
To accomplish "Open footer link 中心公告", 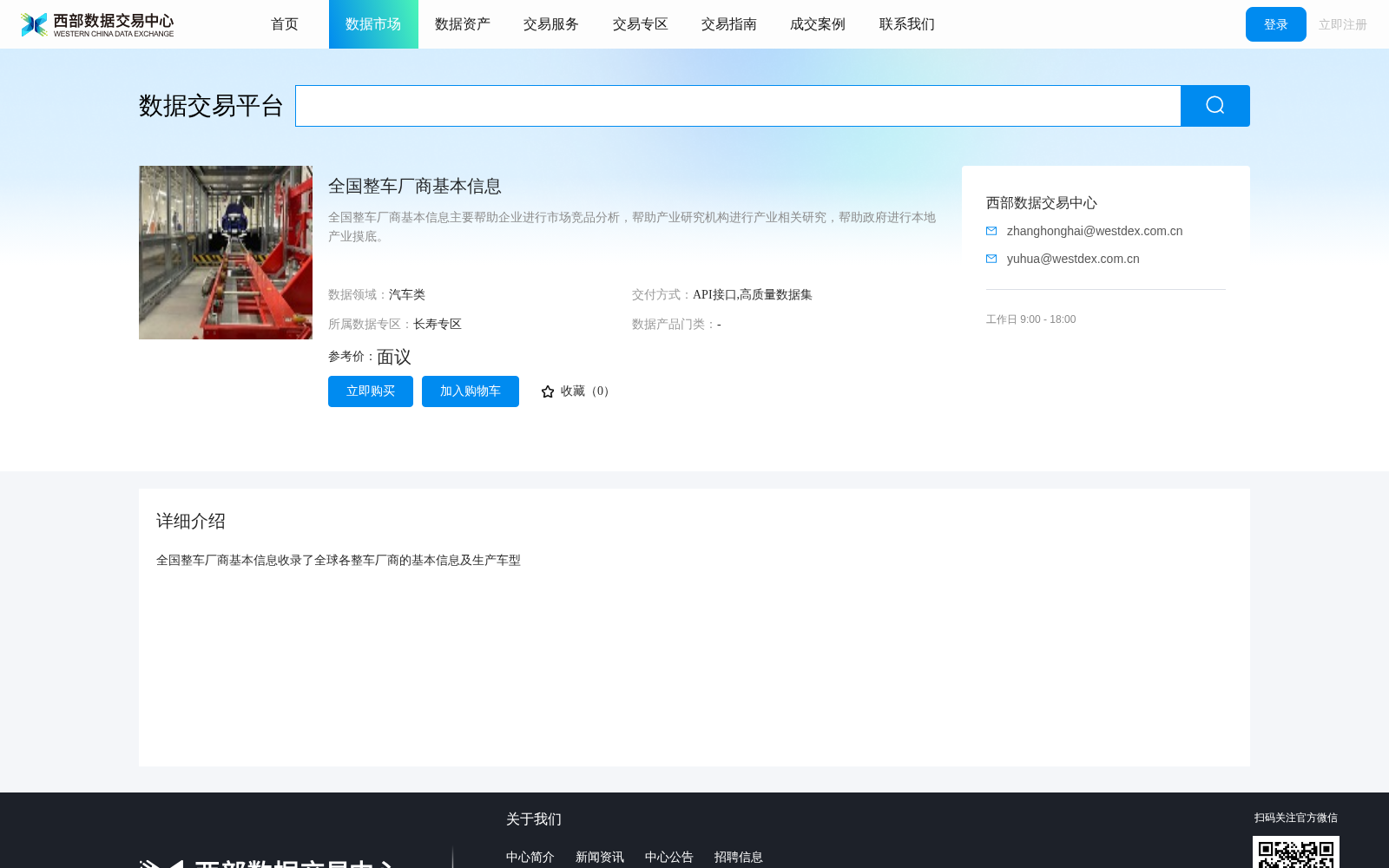I will pos(669,857).
